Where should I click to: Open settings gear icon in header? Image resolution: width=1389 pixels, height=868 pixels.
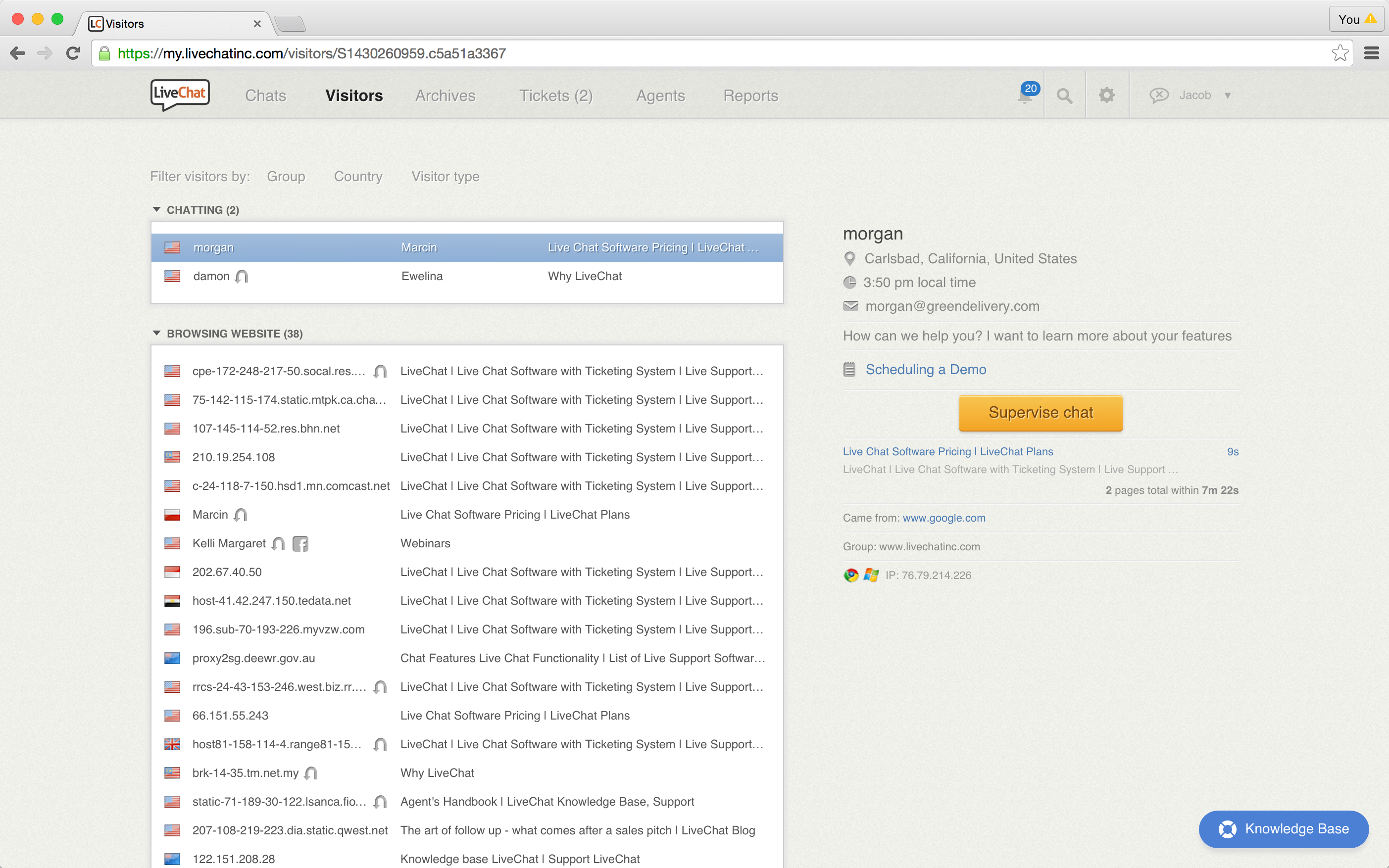pos(1106,96)
